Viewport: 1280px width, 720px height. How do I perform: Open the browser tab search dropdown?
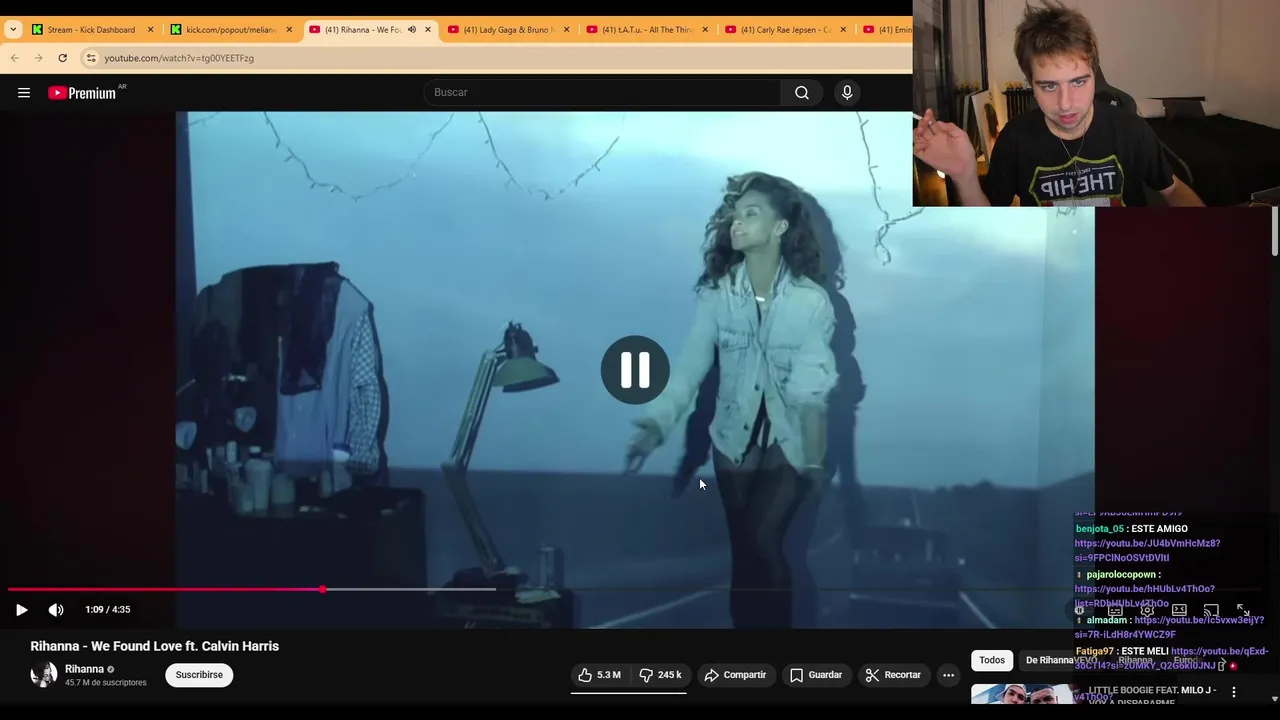tap(13, 30)
